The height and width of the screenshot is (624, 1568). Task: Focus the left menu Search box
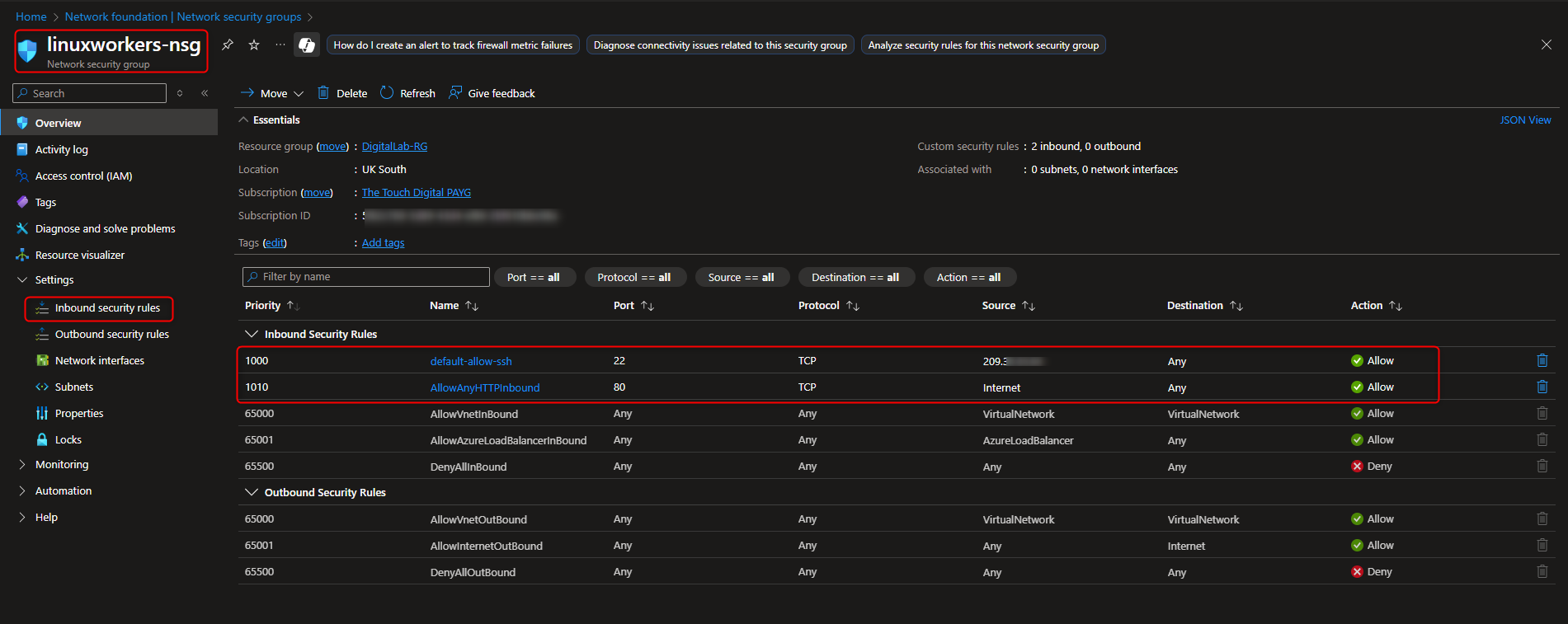click(x=90, y=93)
